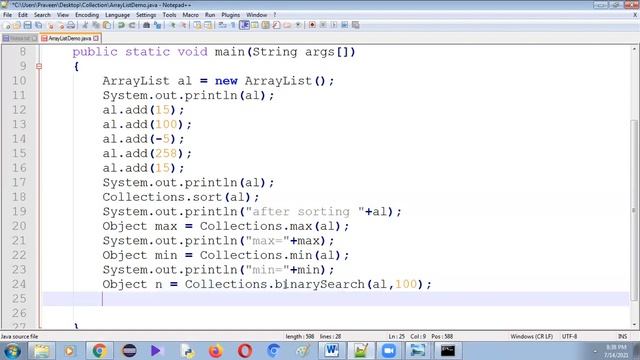Open the Encoding menu

87,15
